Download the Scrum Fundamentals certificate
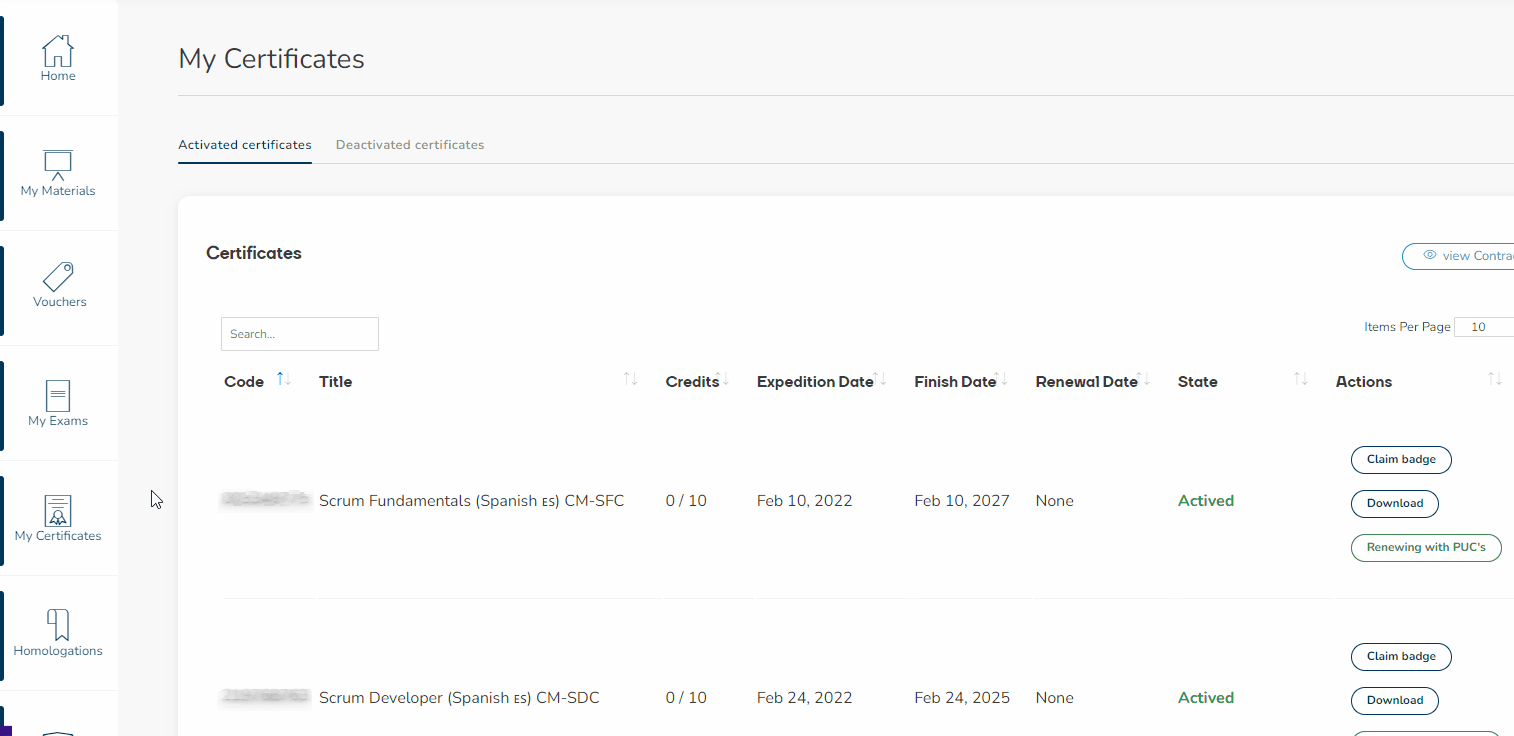Image resolution: width=1514 pixels, height=736 pixels. coord(1394,504)
